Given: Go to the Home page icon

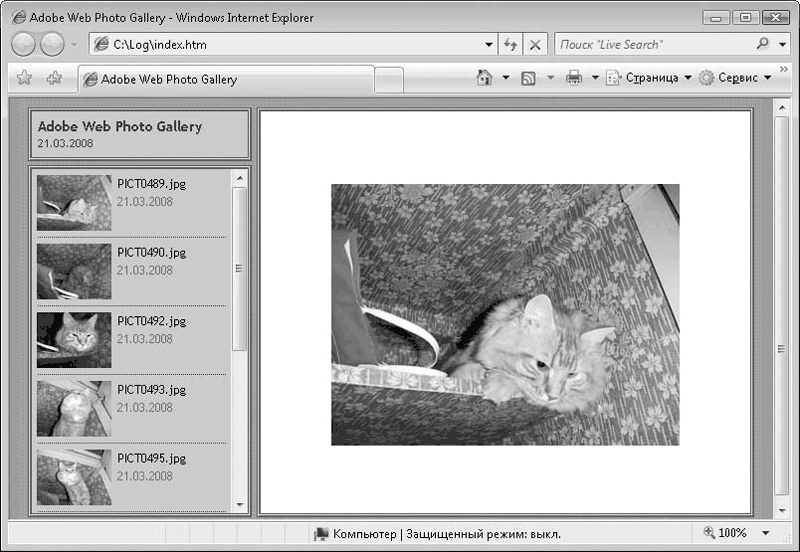Looking at the screenshot, I should (484, 78).
